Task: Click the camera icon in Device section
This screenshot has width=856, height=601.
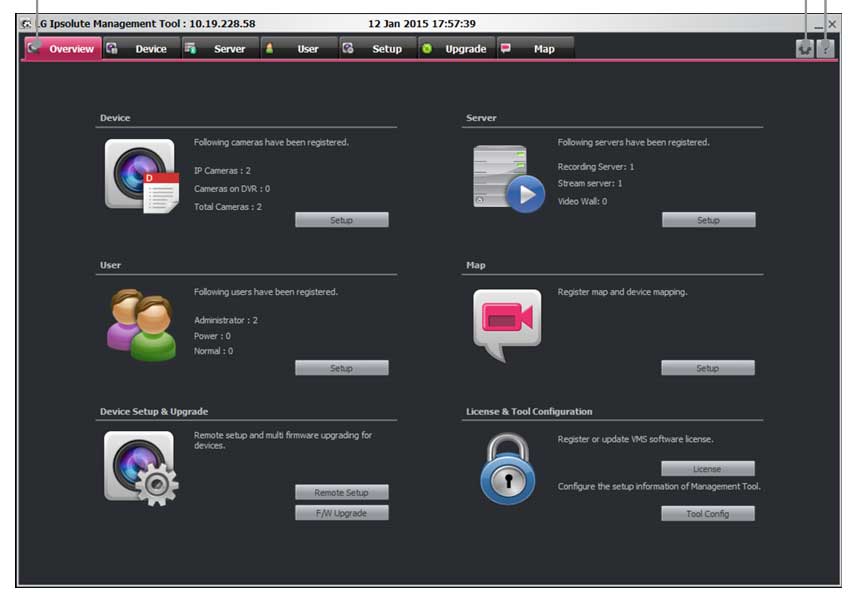Action: (x=141, y=175)
